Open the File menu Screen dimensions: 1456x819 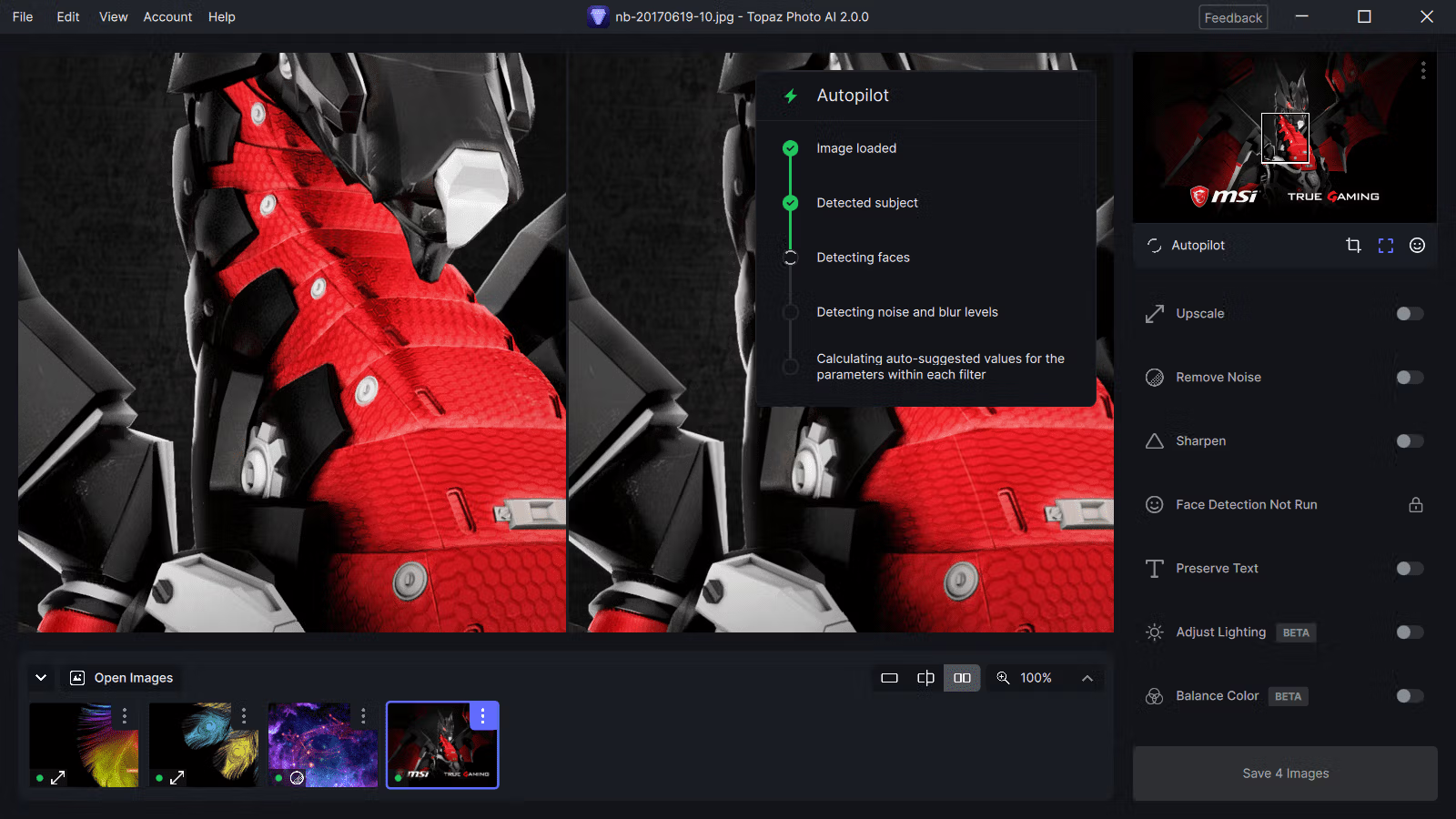[23, 16]
